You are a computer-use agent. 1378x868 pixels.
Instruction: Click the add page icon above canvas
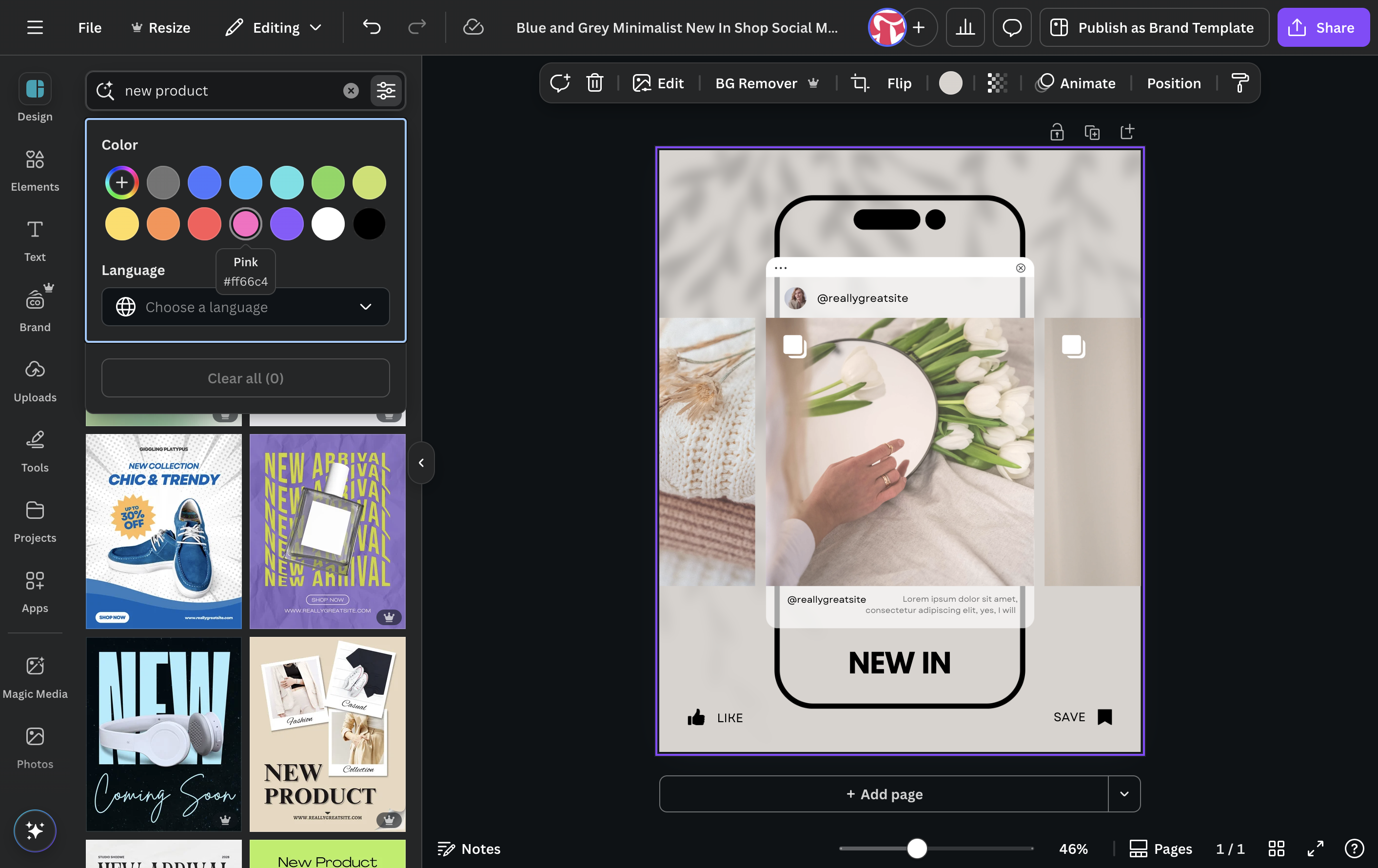[1127, 132]
